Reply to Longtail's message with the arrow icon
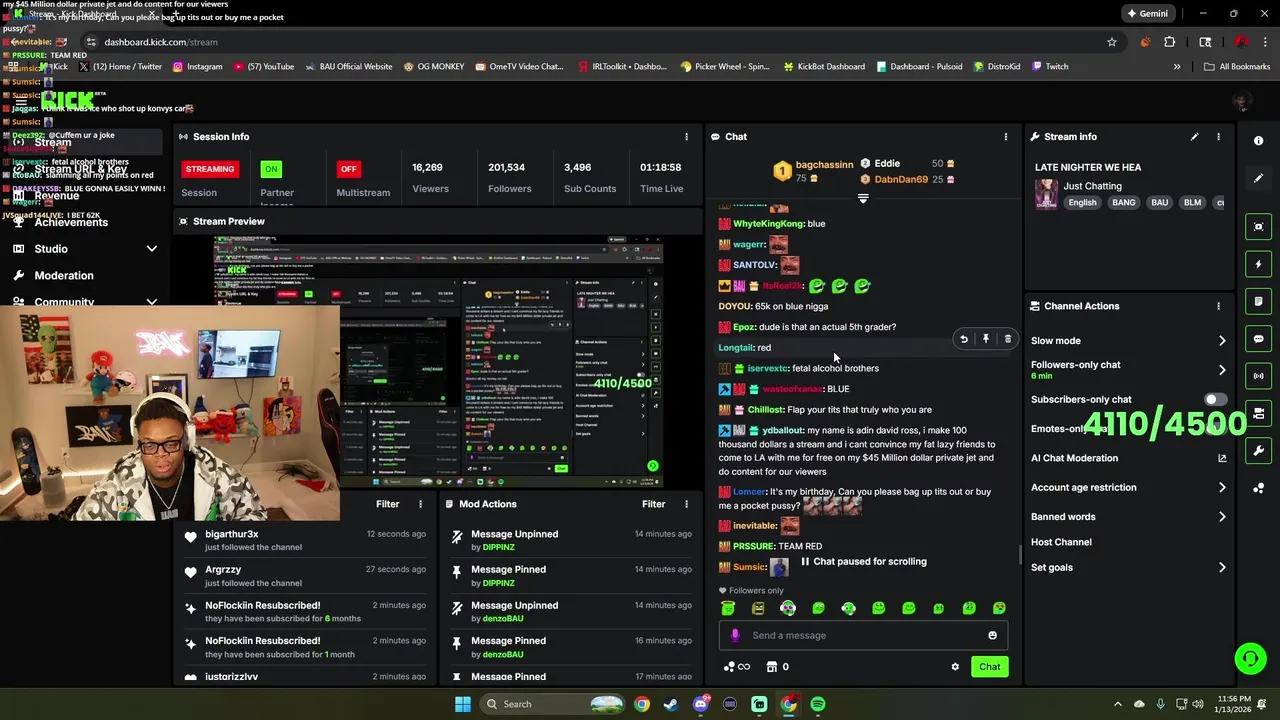 tap(964, 339)
